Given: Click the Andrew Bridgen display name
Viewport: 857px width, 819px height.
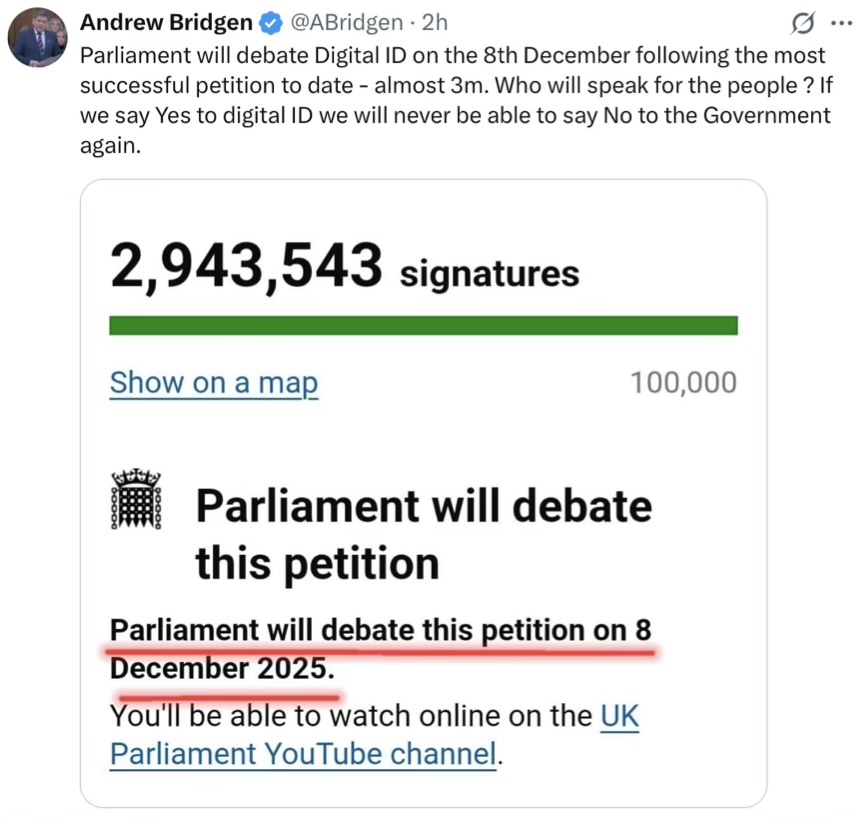Looking at the screenshot, I should (166, 22).
